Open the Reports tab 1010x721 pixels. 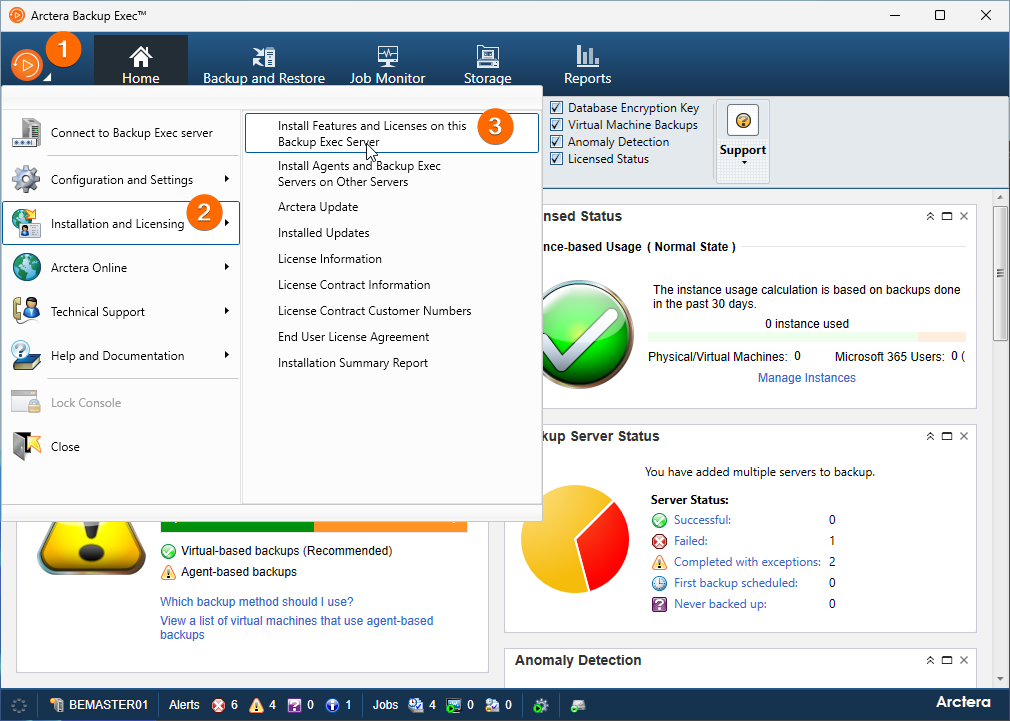click(587, 64)
